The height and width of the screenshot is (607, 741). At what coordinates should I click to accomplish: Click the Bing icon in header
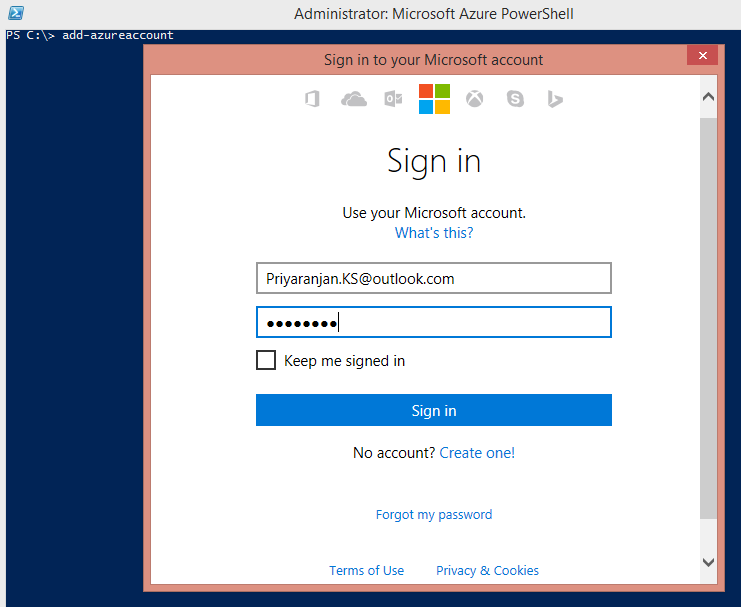tap(555, 99)
